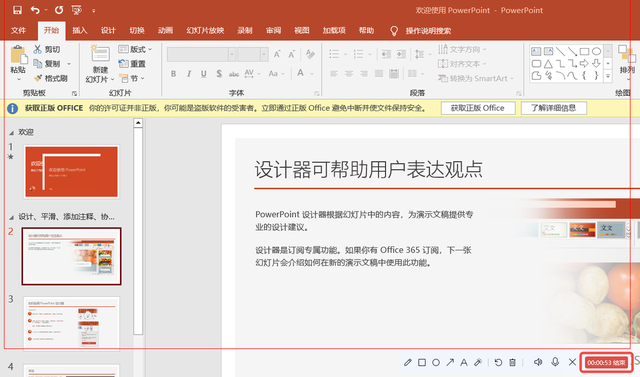Collapse the 欢迎 section
This screenshot has height=377, width=640.
11,133
